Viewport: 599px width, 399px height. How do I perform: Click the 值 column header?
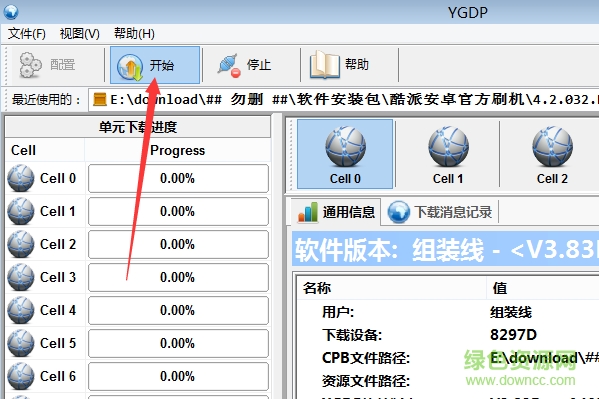(x=542, y=288)
